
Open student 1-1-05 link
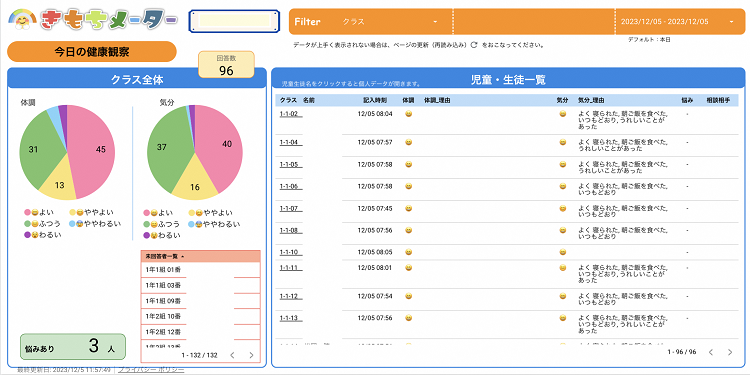290,164
